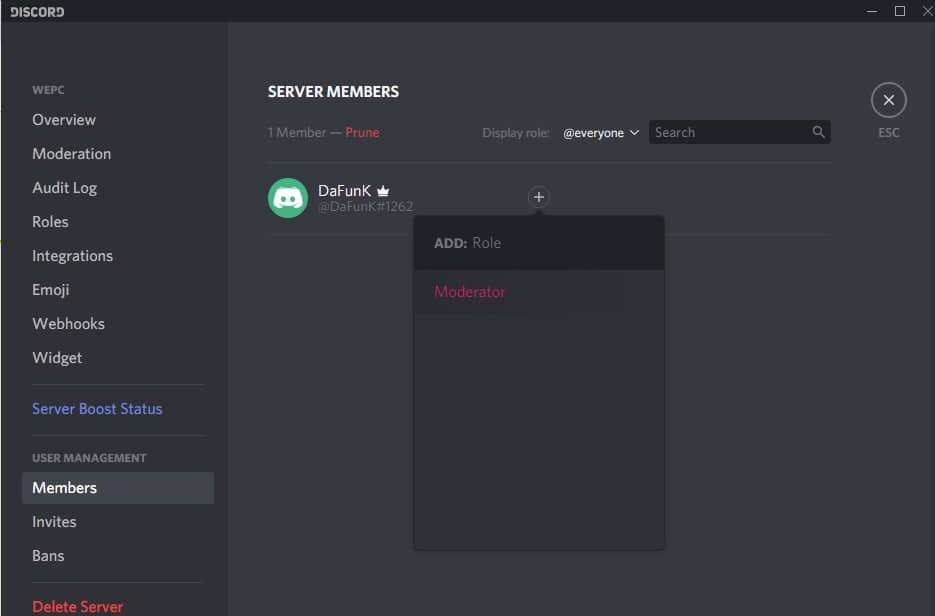Open Server Boost Status
Screen dimensions: 935x616
click(97, 409)
